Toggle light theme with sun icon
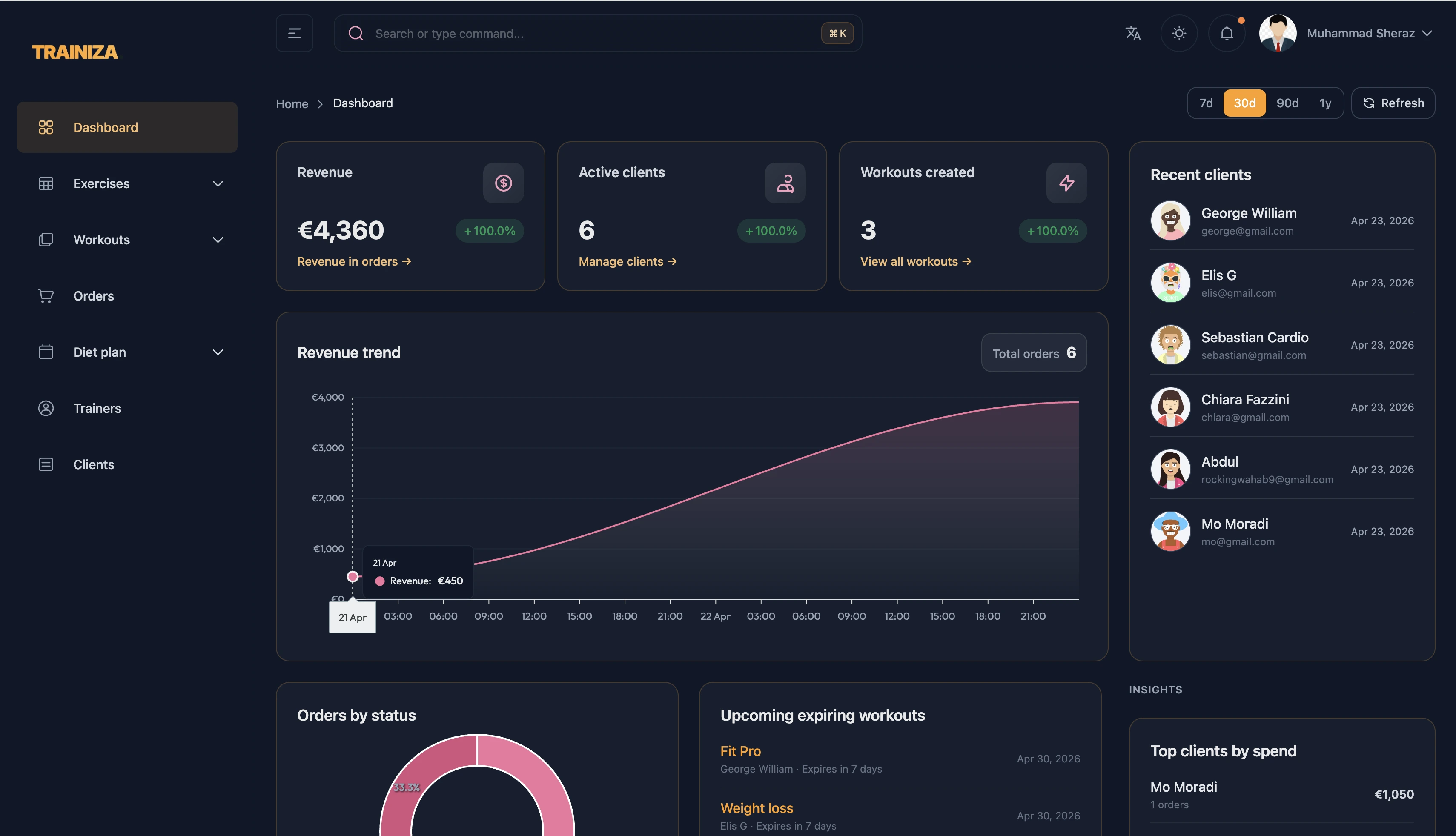This screenshot has height=836, width=1456. (1179, 33)
